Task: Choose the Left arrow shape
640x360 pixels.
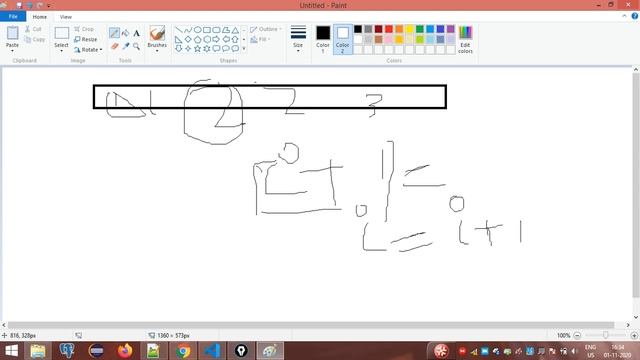Action: coord(226,40)
